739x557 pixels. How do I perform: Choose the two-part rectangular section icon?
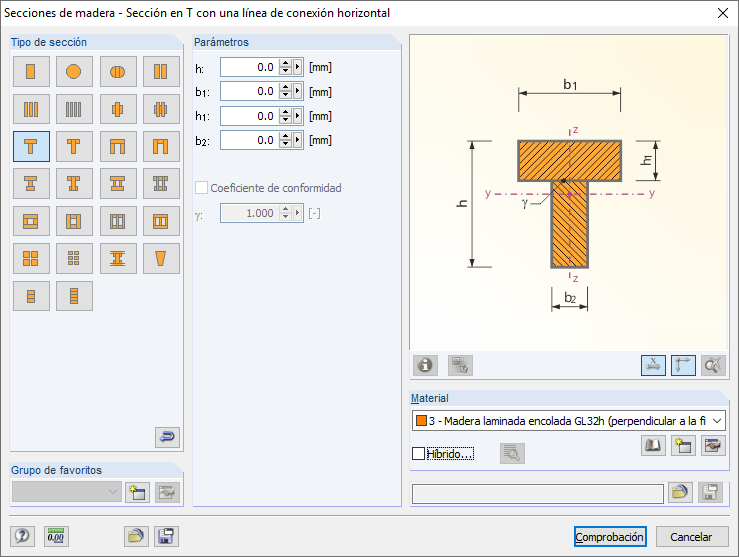coord(161,71)
